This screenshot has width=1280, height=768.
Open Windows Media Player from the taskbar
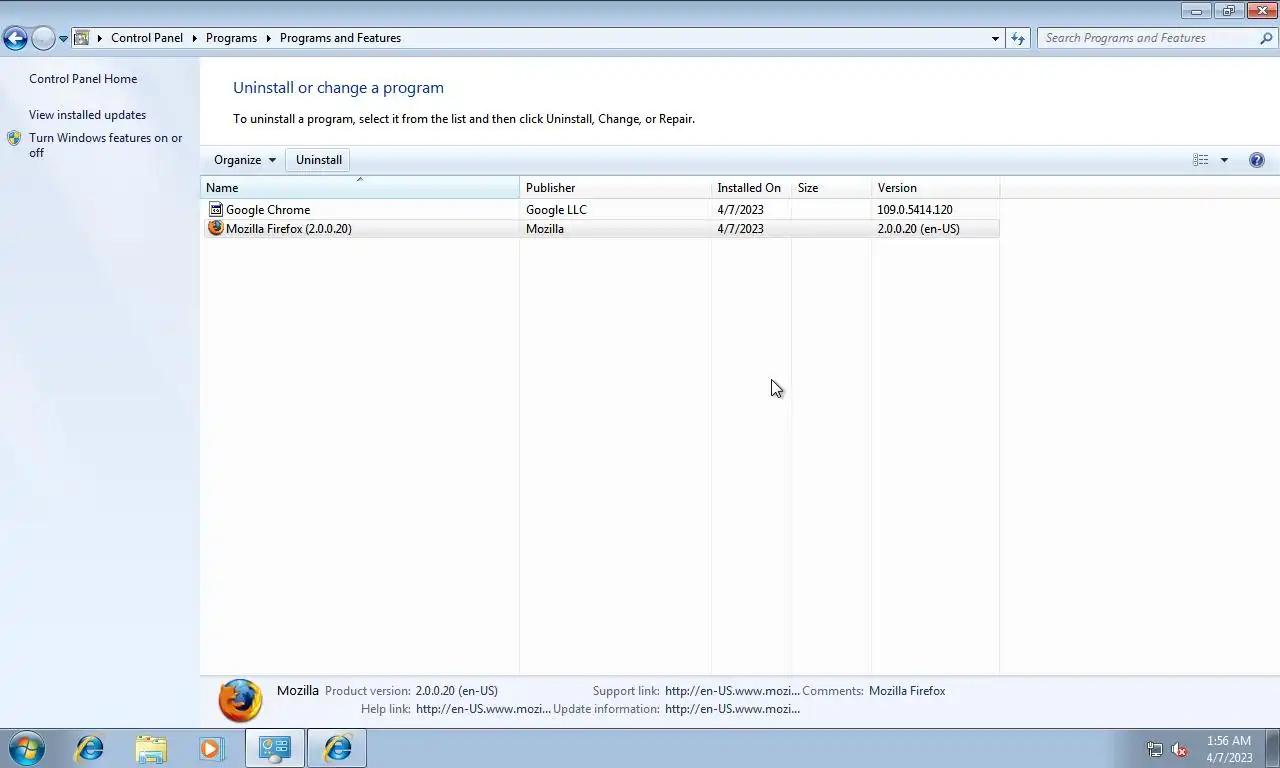coord(211,748)
